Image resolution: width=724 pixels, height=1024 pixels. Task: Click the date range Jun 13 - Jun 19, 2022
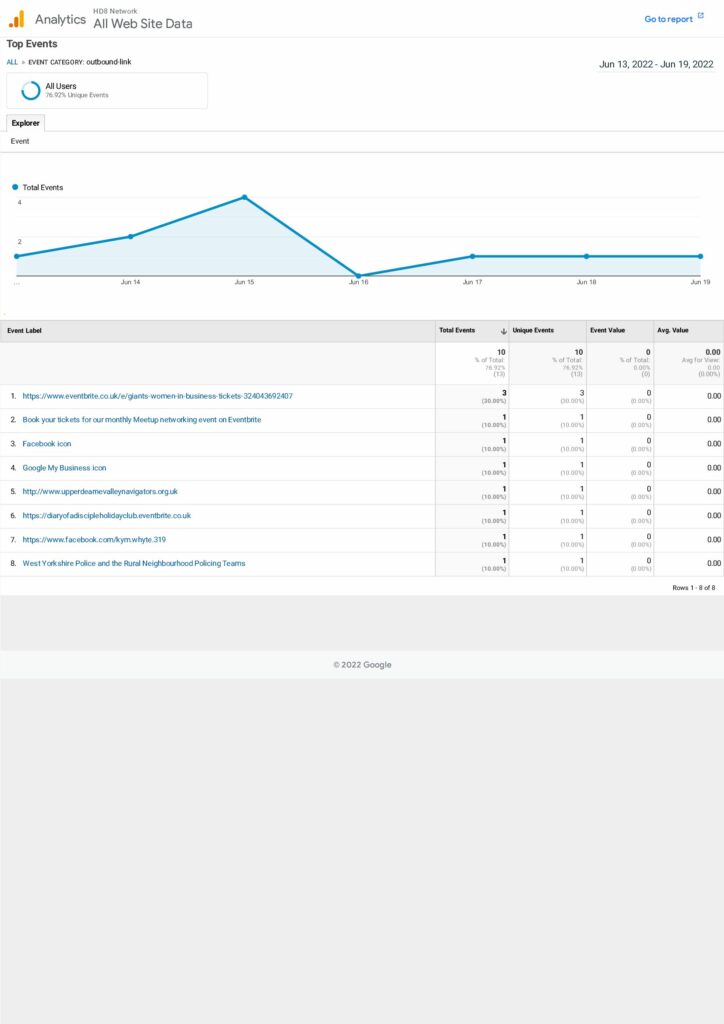[656, 64]
